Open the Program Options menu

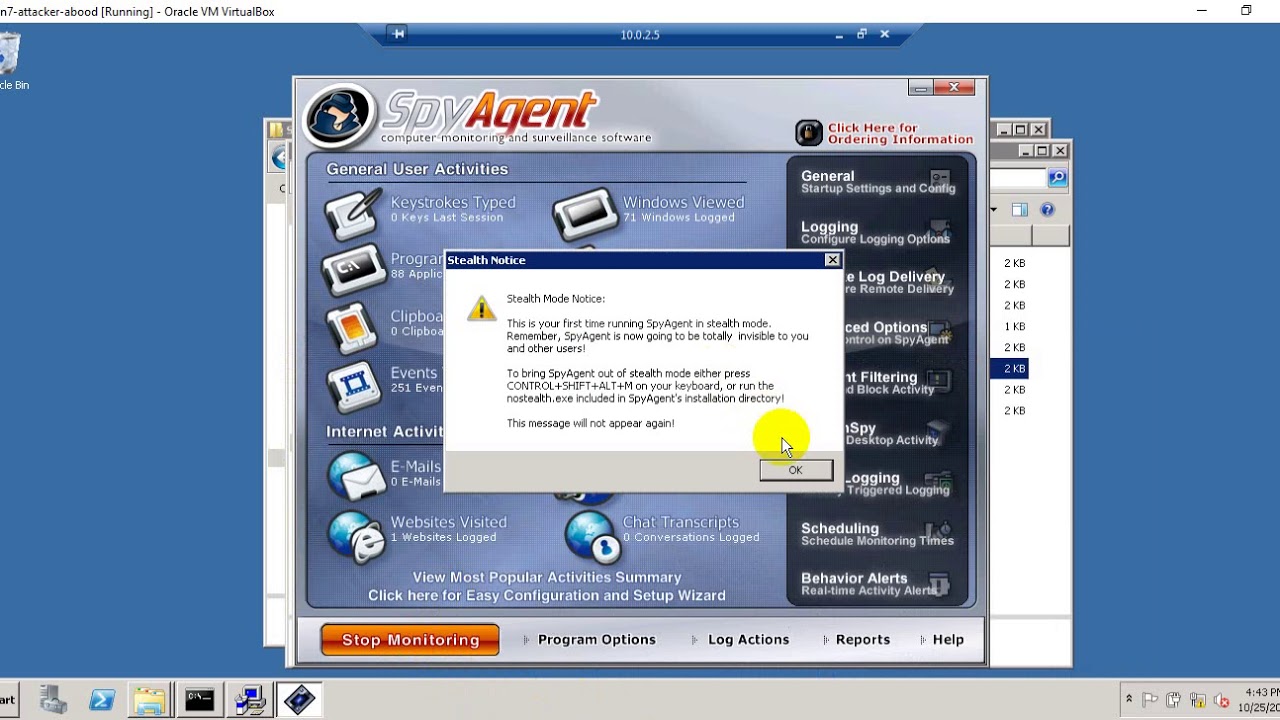point(597,640)
